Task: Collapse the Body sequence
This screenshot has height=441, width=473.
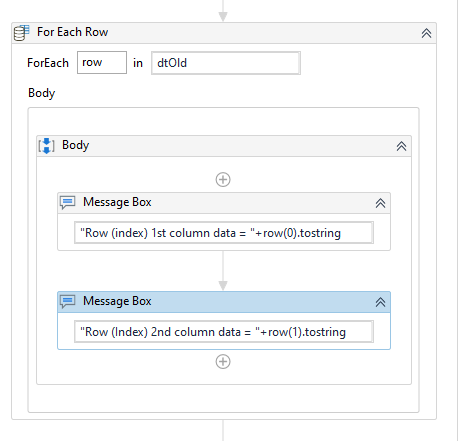Action: tap(401, 146)
